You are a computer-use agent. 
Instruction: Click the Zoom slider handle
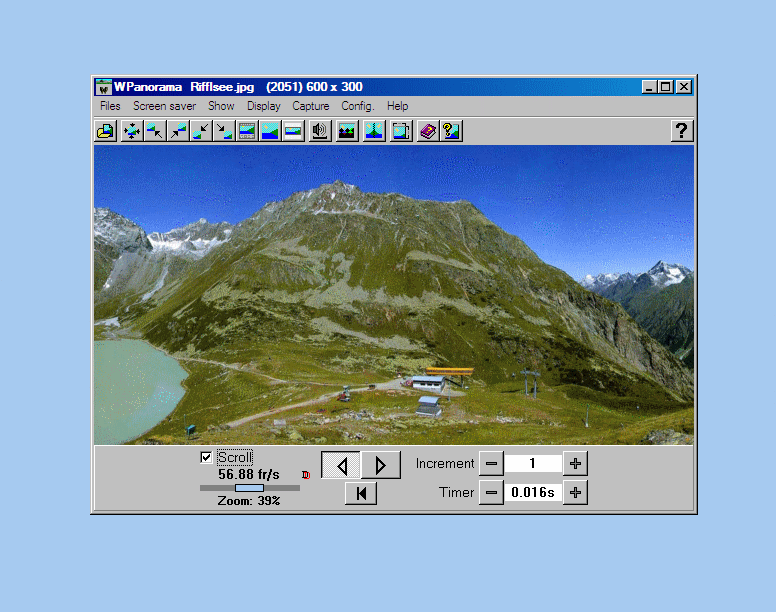[249, 488]
